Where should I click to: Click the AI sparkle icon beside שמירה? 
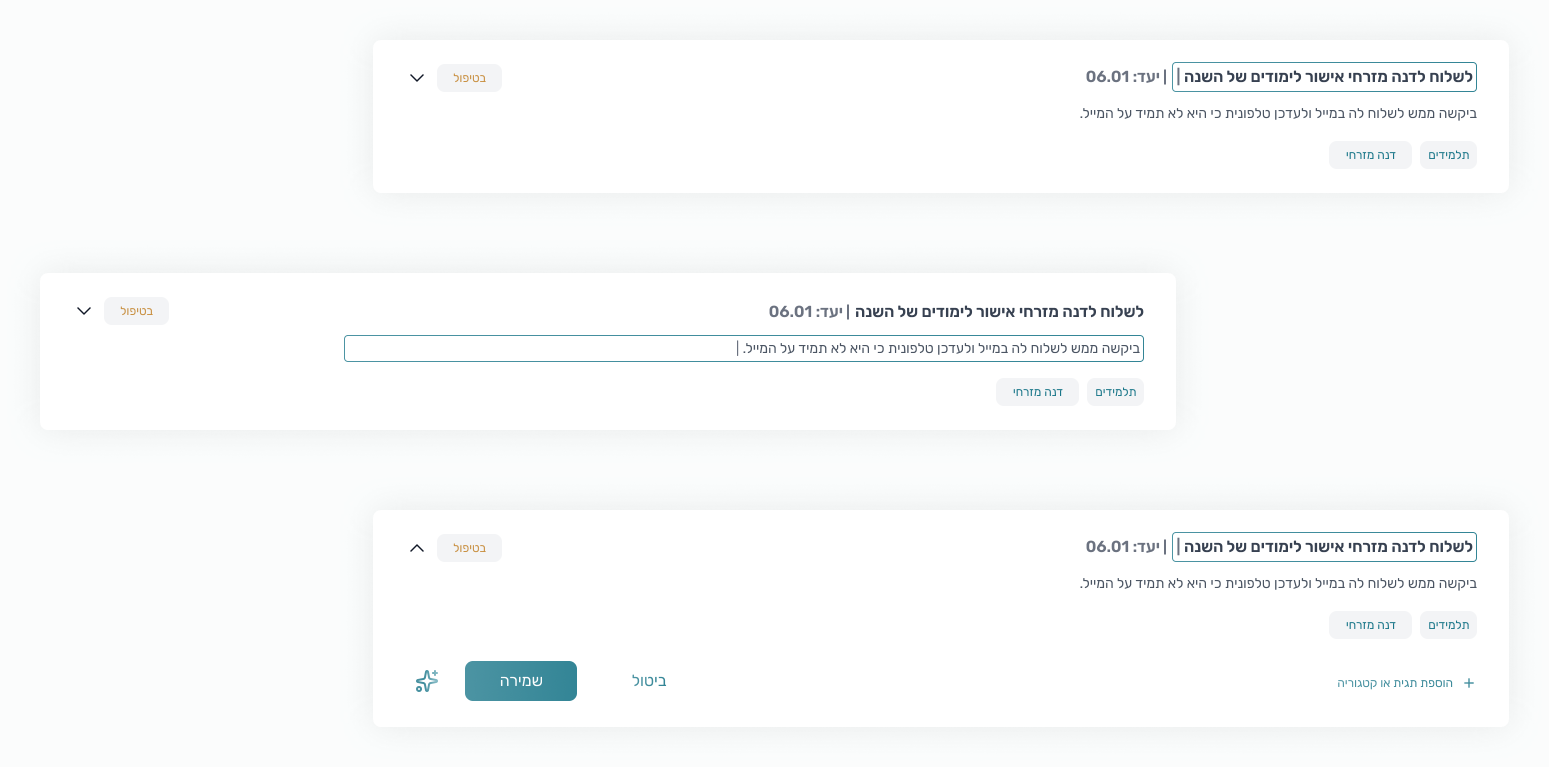point(427,681)
